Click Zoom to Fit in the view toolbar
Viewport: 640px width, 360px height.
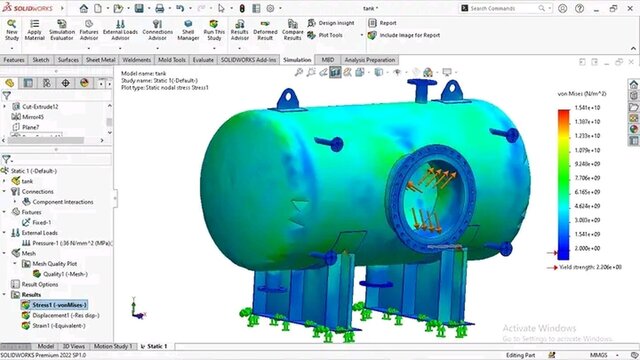(299, 72)
